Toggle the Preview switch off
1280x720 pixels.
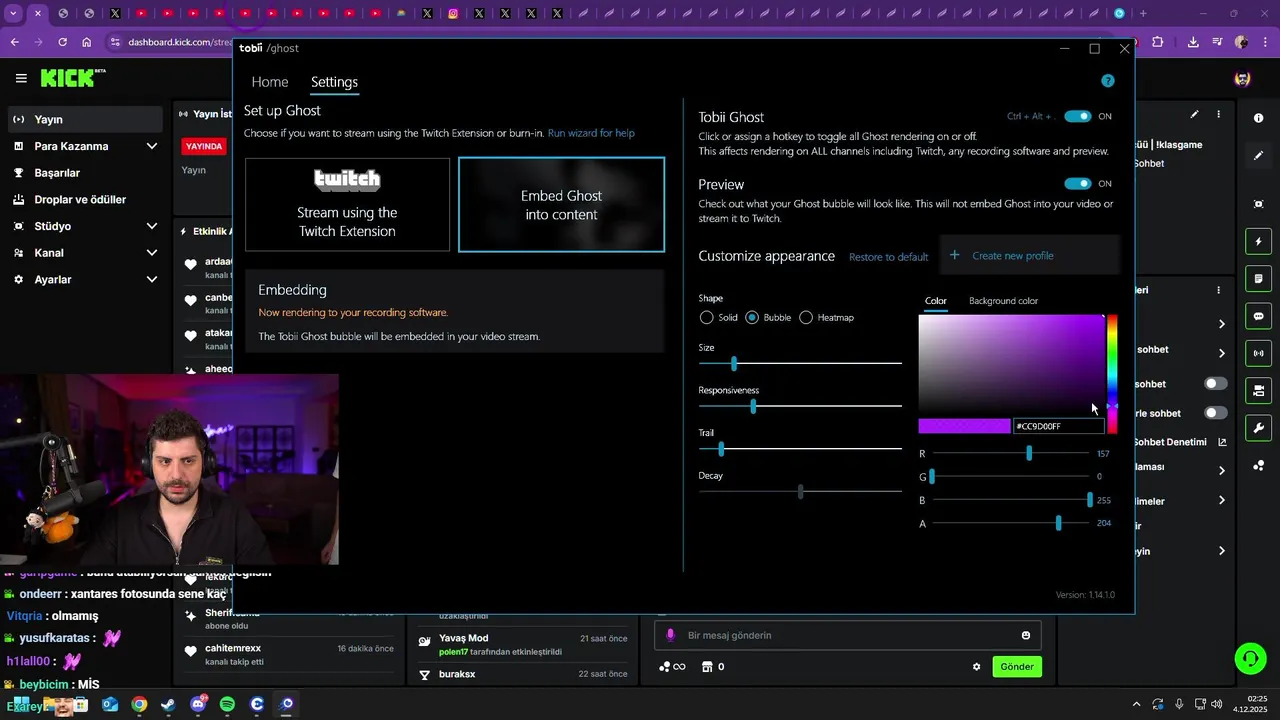pyautogui.click(x=1077, y=184)
